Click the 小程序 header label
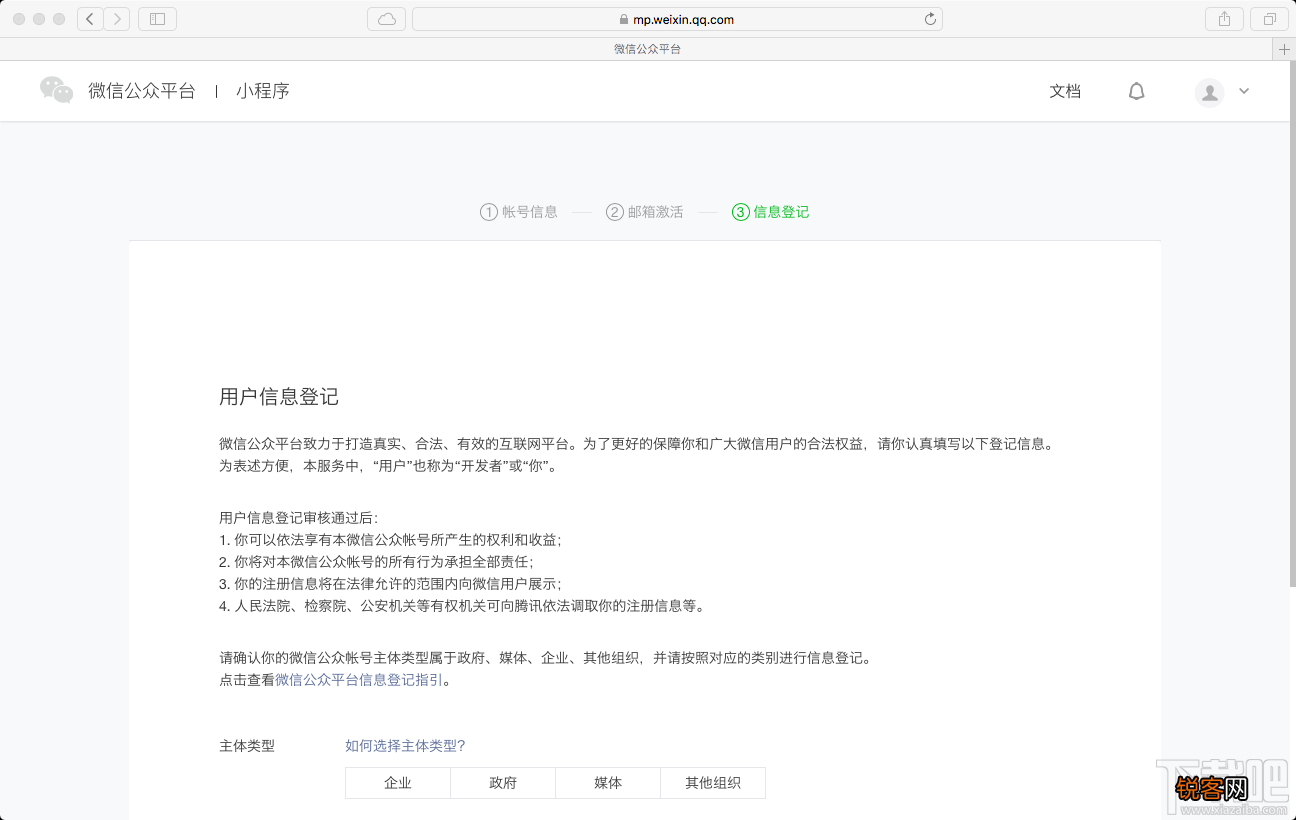1296x820 pixels. [263, 90]
